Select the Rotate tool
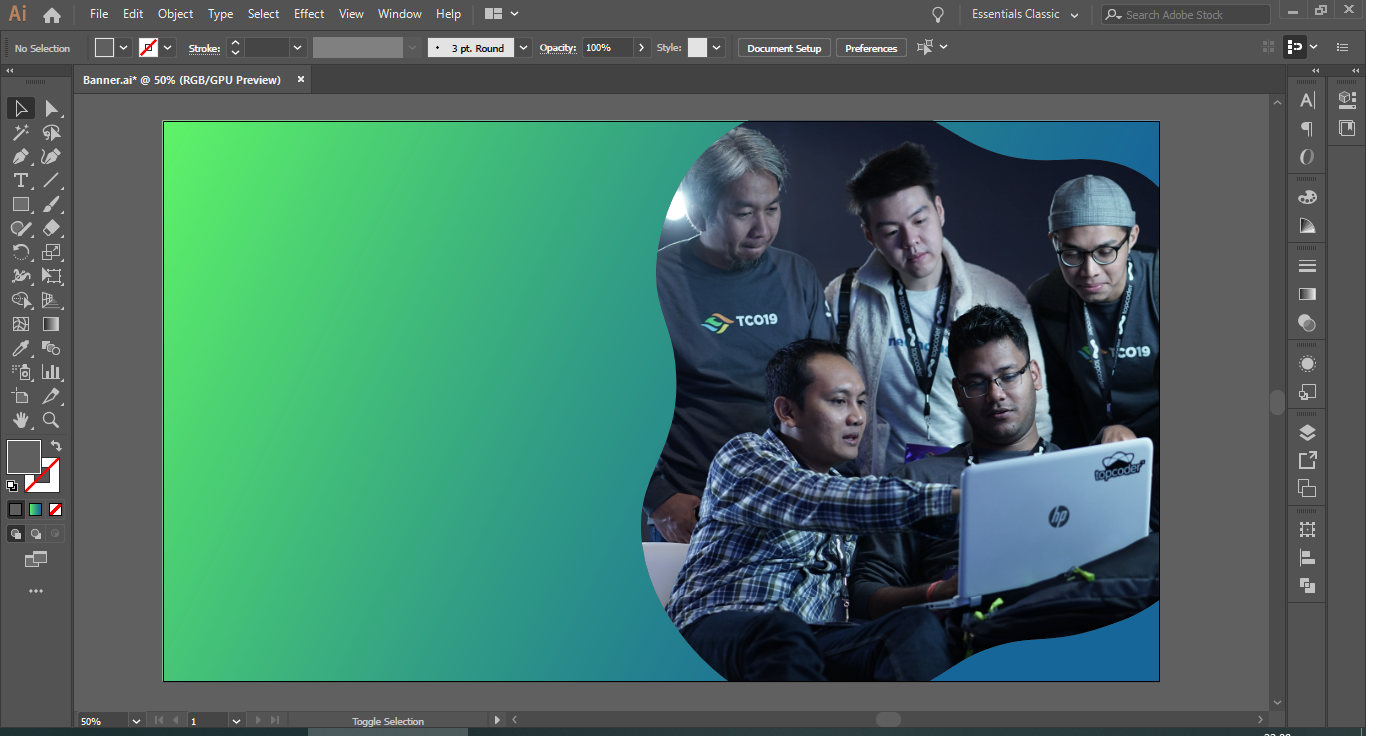The width and height of the screenshot is (1374, 736). pos(20,252)
